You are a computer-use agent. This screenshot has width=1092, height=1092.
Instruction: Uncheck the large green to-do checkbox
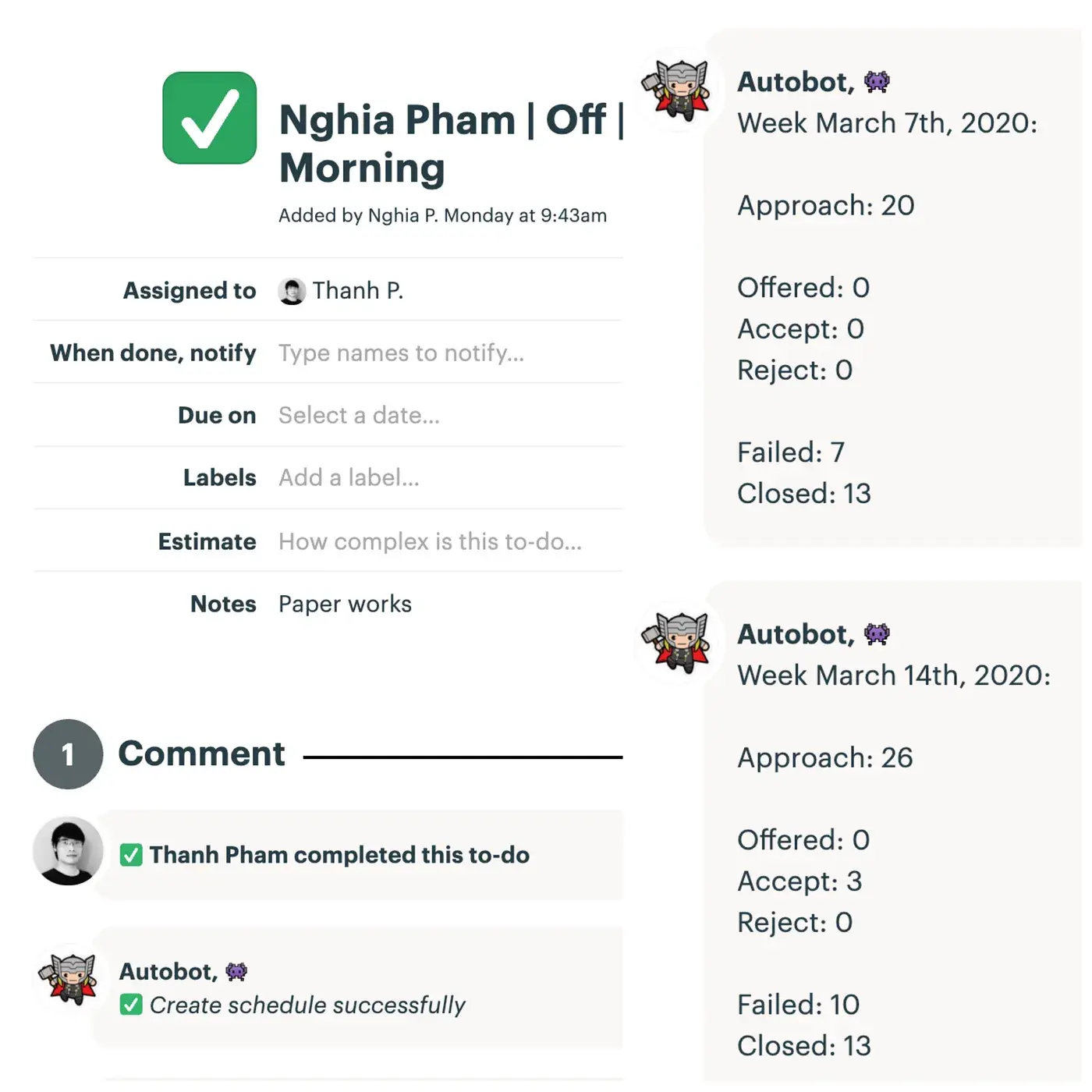209,118
